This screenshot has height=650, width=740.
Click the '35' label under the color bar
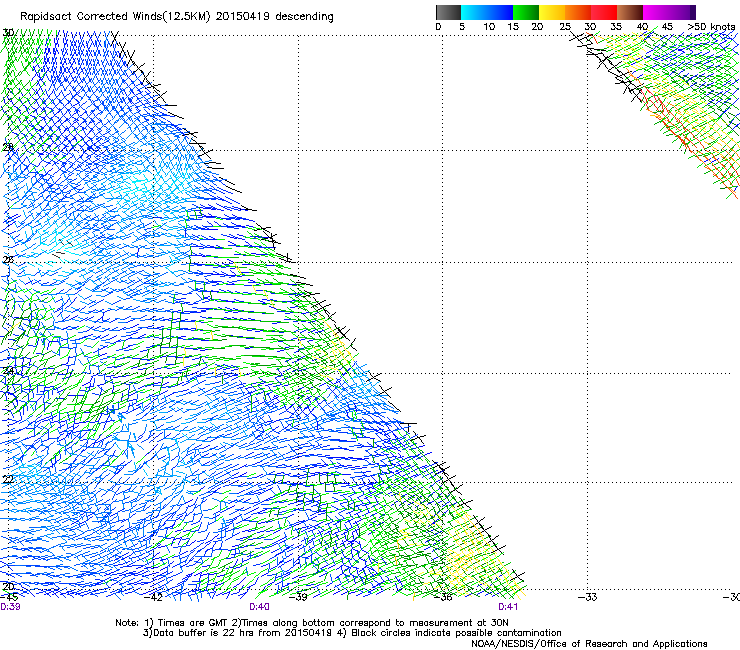[x=616, y=27]
